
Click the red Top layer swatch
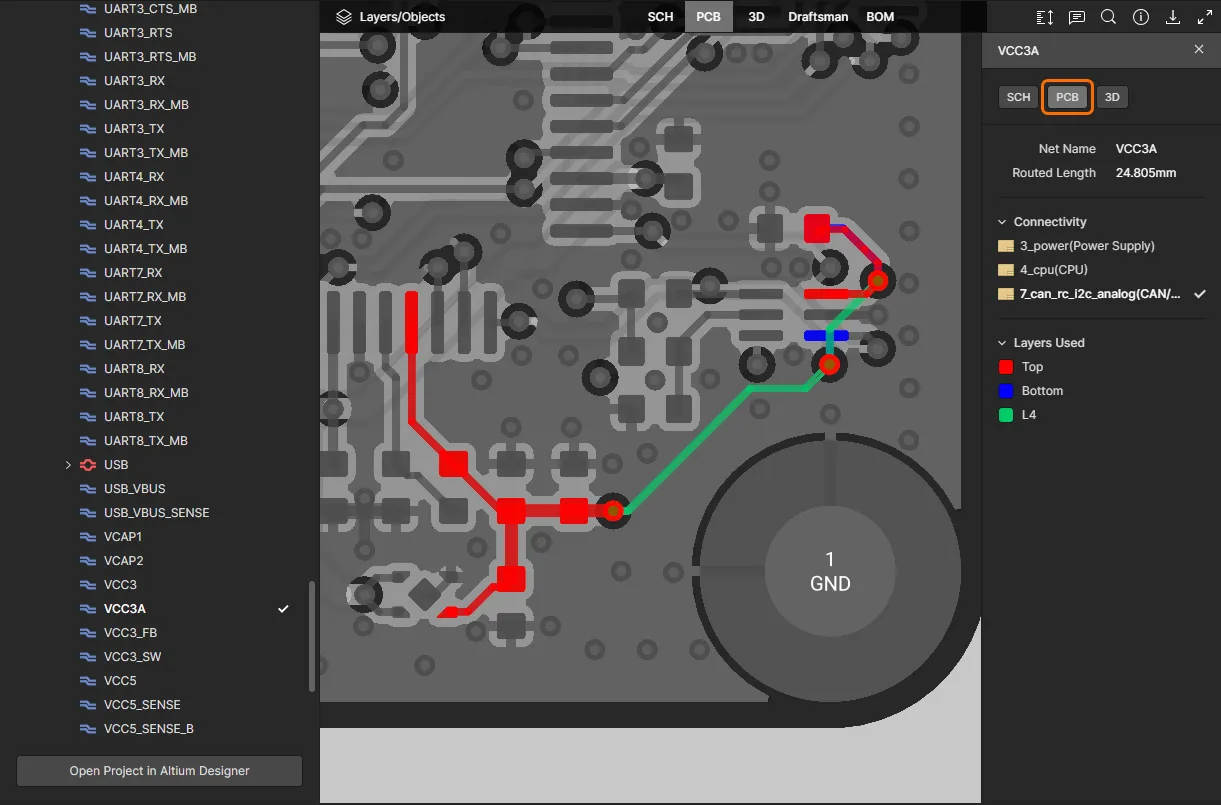[1006, 367]
